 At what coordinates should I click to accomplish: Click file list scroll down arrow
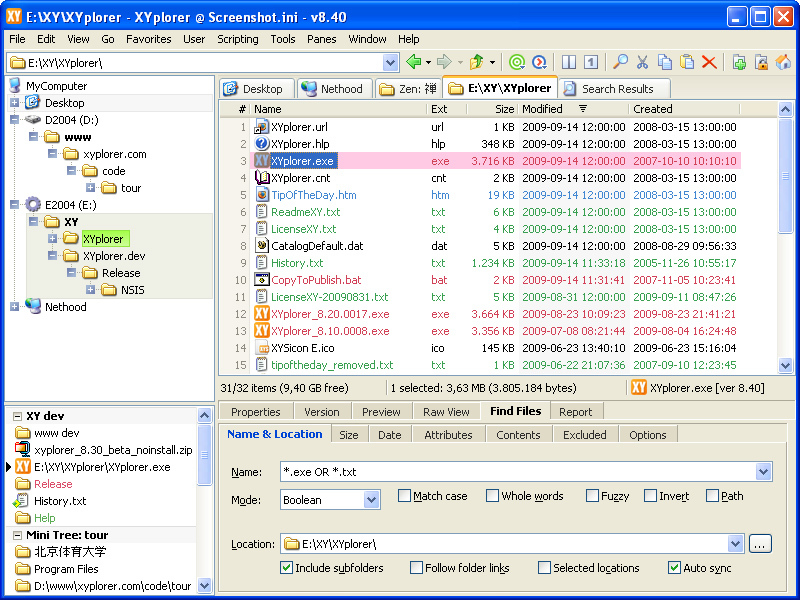pos(785,365)
